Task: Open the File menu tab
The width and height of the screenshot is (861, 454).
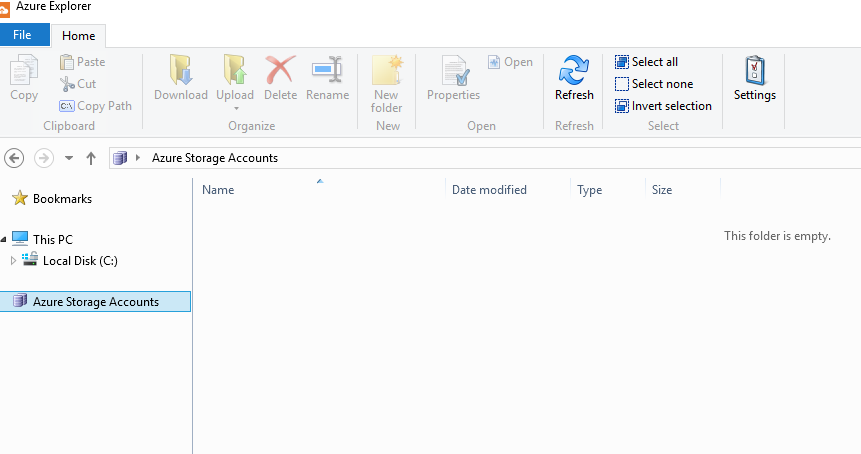Action: tap(23, 35)
